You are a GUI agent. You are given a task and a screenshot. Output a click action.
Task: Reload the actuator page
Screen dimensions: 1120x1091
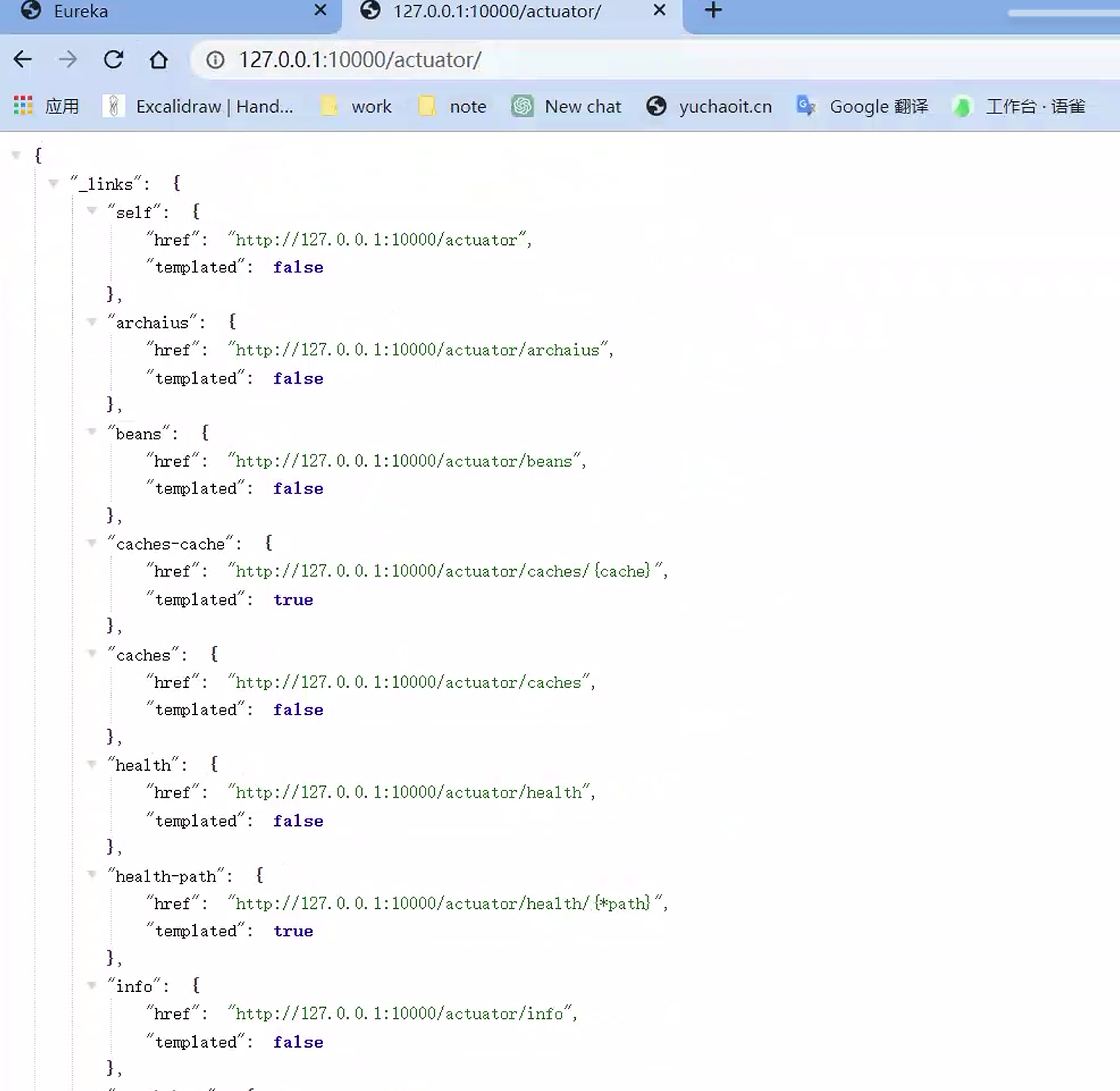[113, 59]
